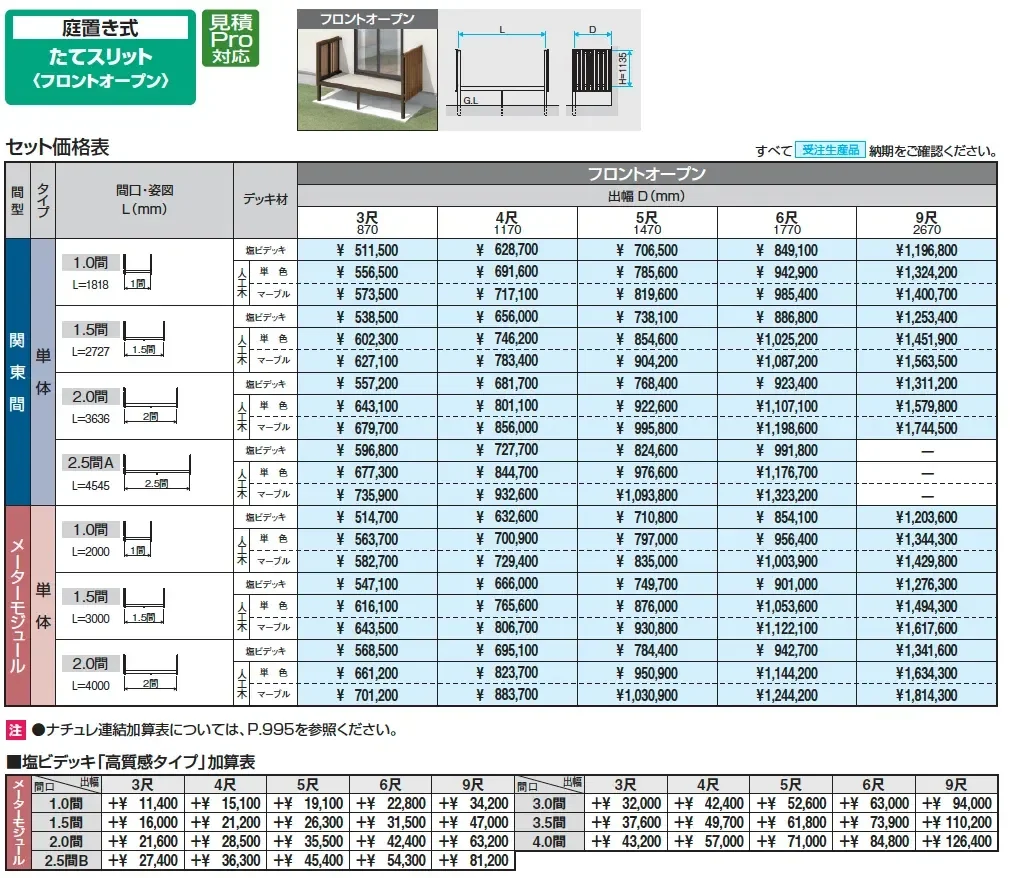The width and height of the screenshot is (1010, 878).
Task: Click the 受注生産品 blue label badge
Action: pos(830,150)
